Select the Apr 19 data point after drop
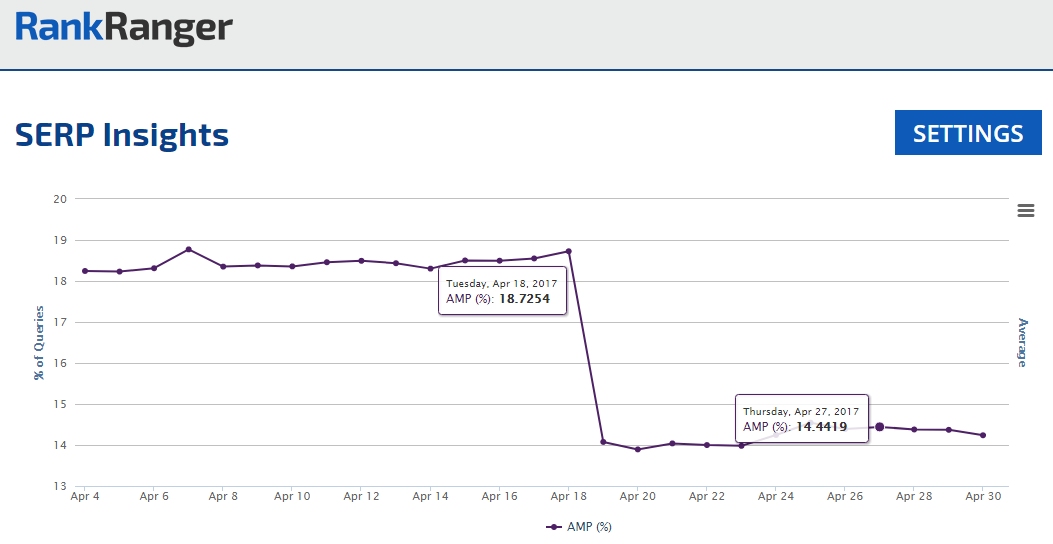This screenshot has height=544, width=1053. [x=603, y=442]
